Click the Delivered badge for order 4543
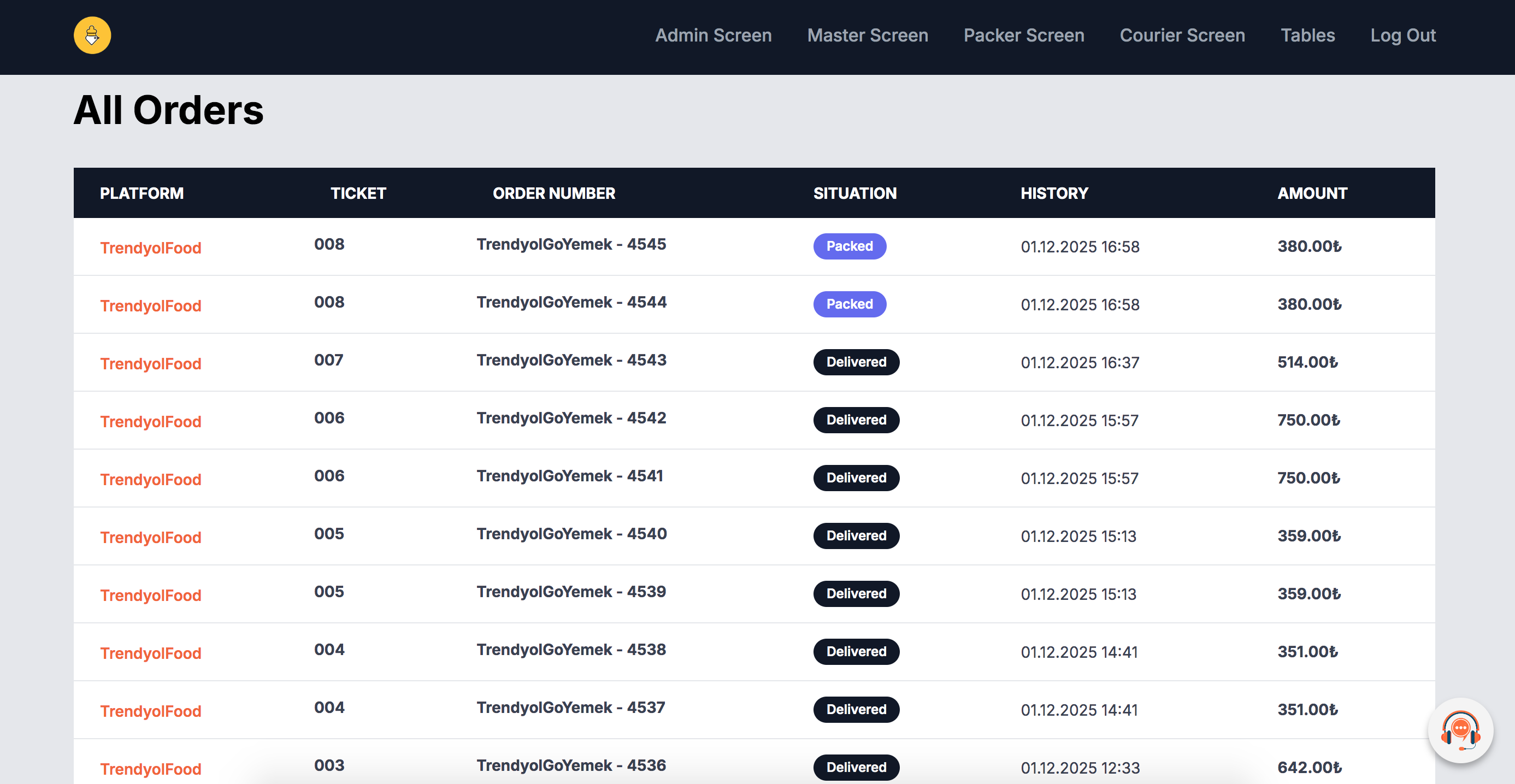This screenshot has height=784, width=1515. 856,362
